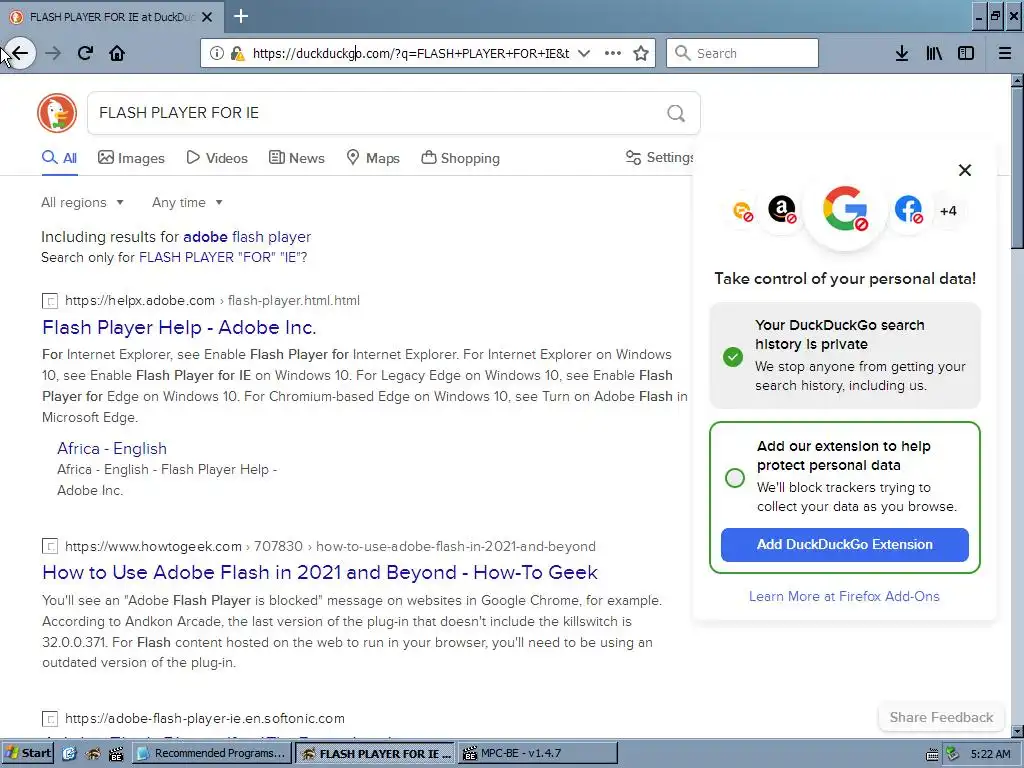Image resolution: width=1024 pixels, height=768 pixels.
Task: Click favicon beside helpx.adobe.com result
Action: (x=50, y=301)
